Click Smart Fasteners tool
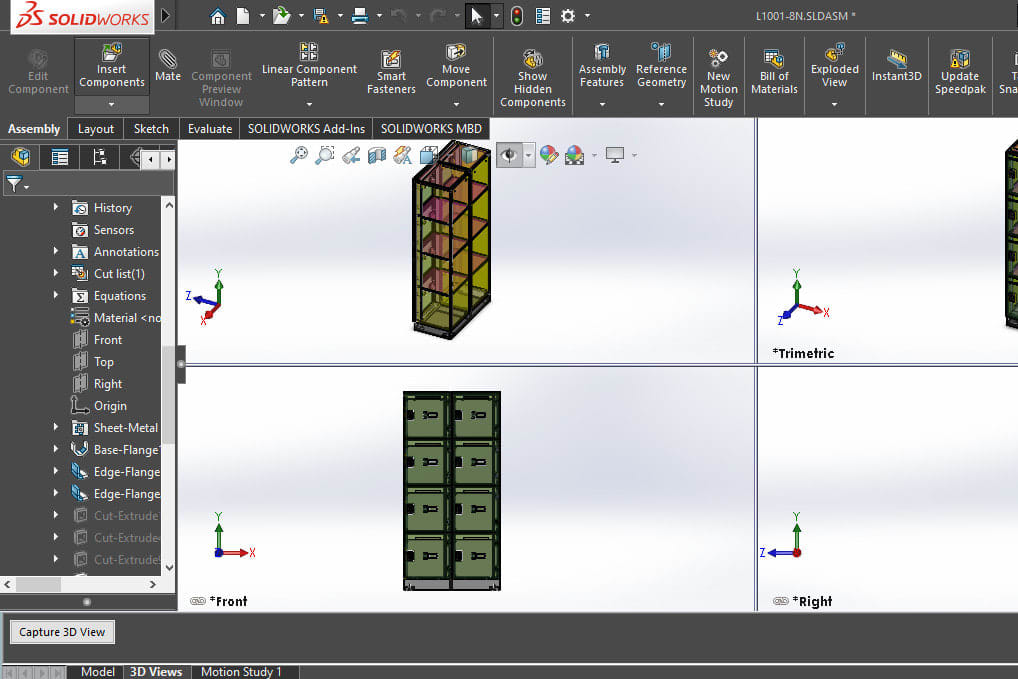 [391, 73]
